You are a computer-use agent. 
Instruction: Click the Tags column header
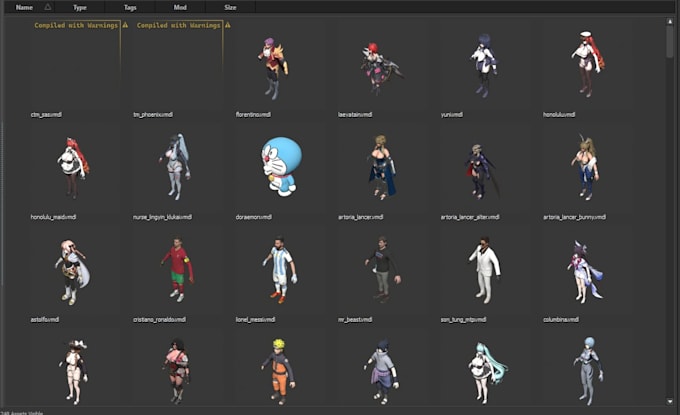click(130, 7)
